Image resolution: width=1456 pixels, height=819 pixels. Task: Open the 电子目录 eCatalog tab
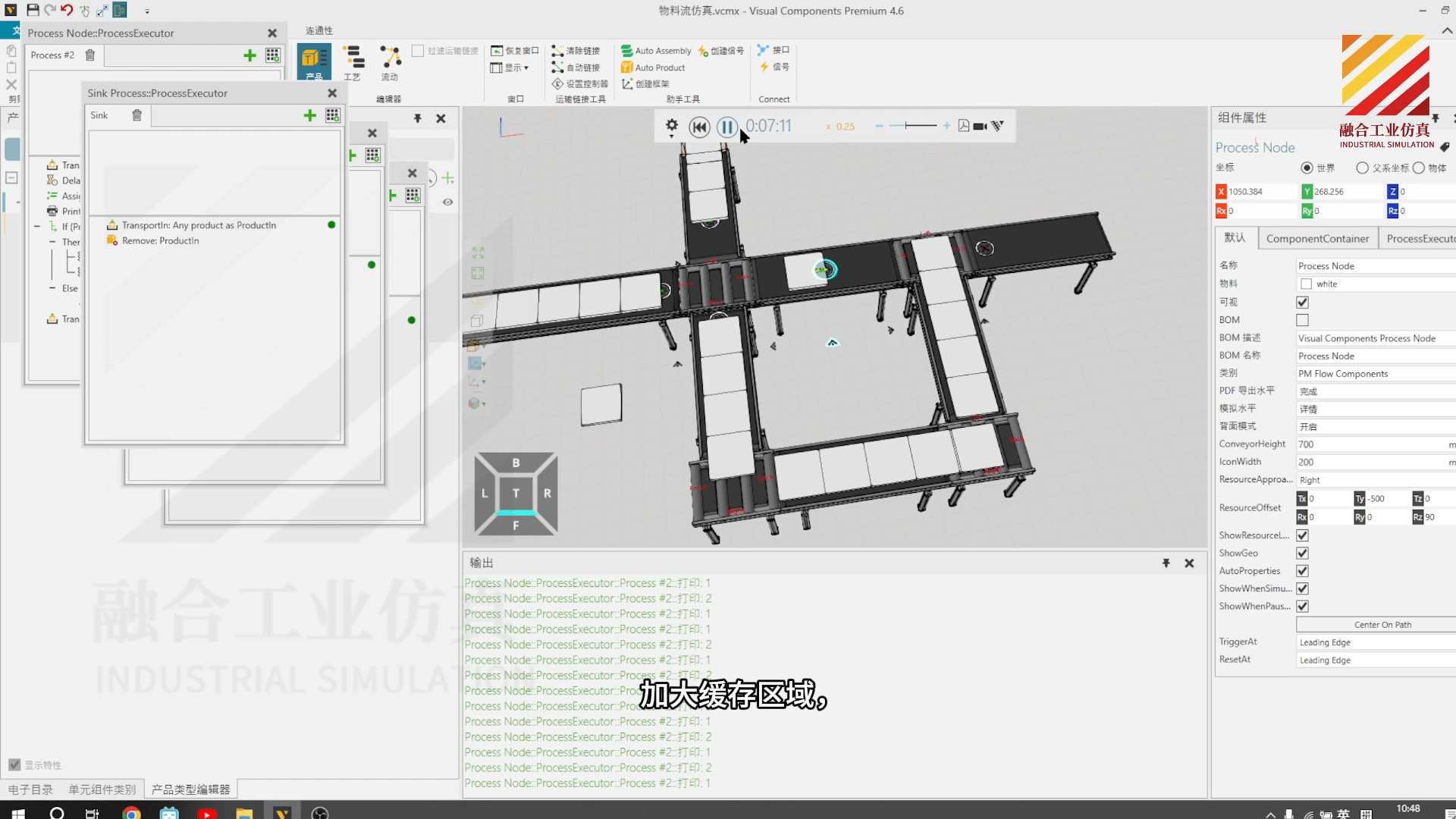30,789
